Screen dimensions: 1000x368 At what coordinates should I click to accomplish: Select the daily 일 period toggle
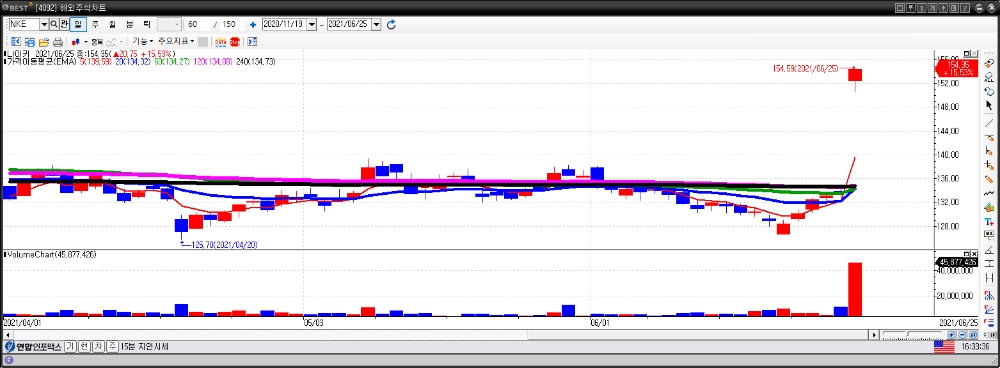point(78,24)
